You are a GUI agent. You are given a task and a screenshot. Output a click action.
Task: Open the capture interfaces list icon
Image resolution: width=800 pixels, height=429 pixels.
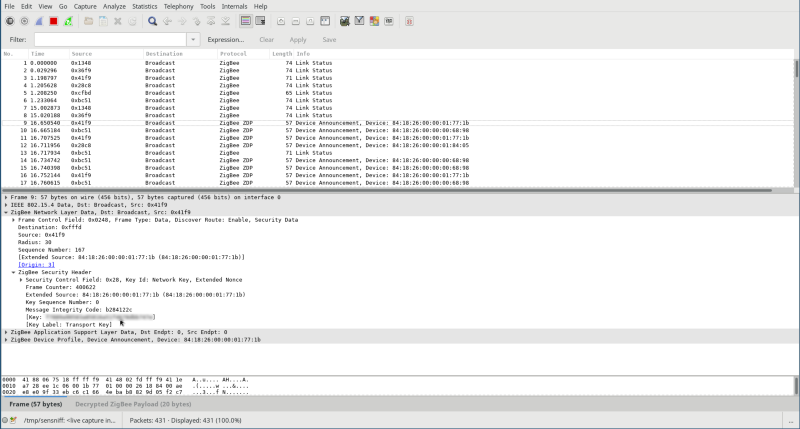pos(10,21)
